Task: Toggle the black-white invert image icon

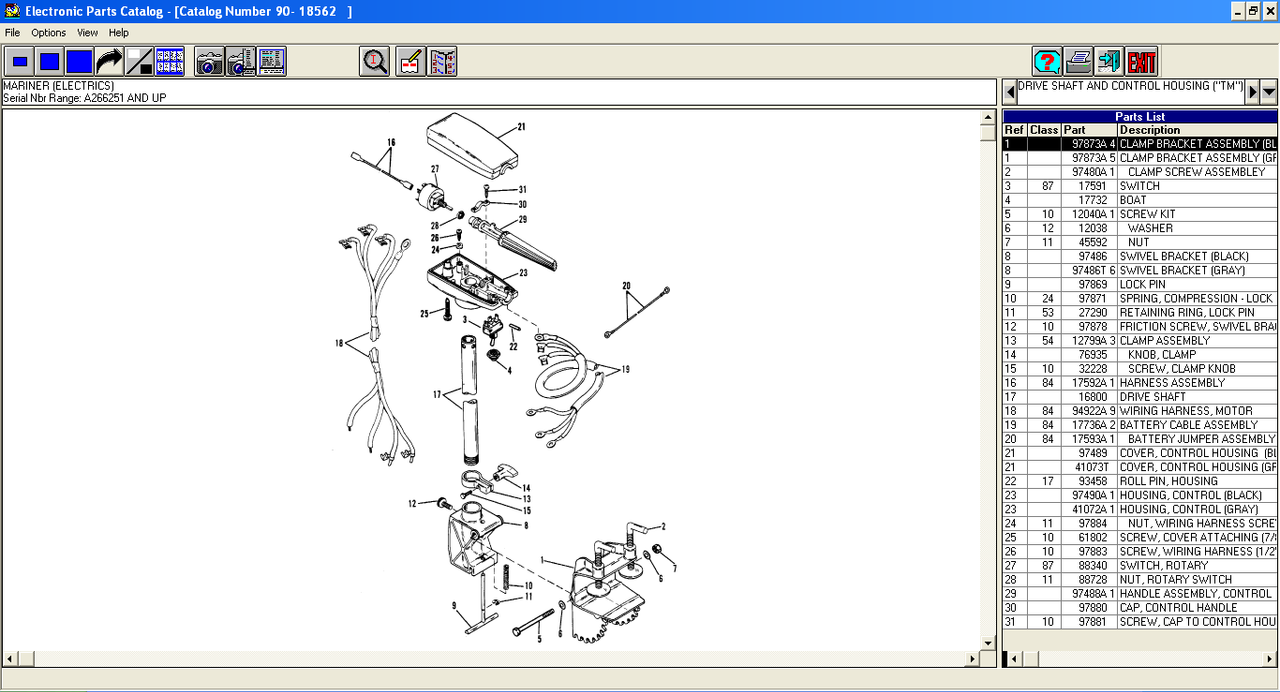Action: (139, 61)
